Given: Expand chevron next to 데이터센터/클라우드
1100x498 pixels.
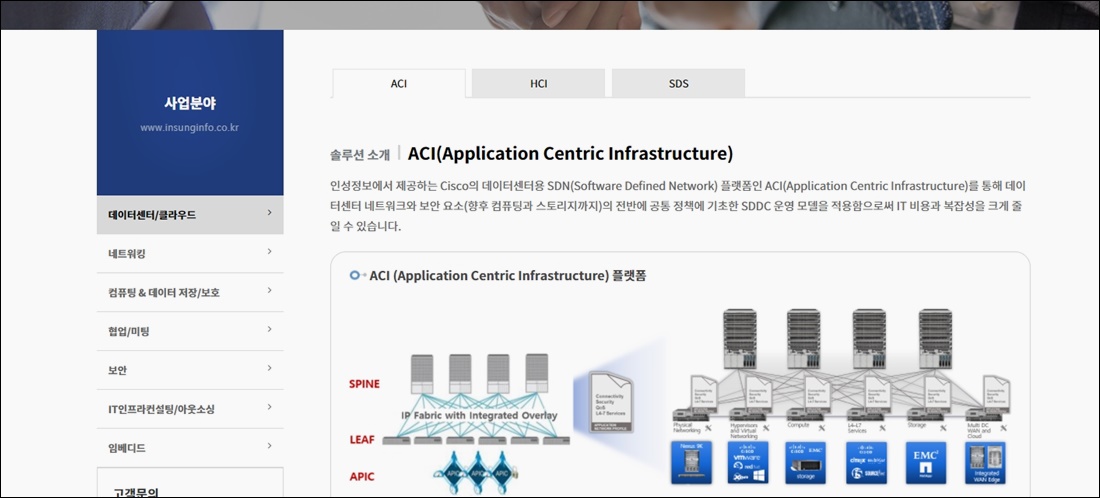Looking at the screenshot, I should 269,213.
